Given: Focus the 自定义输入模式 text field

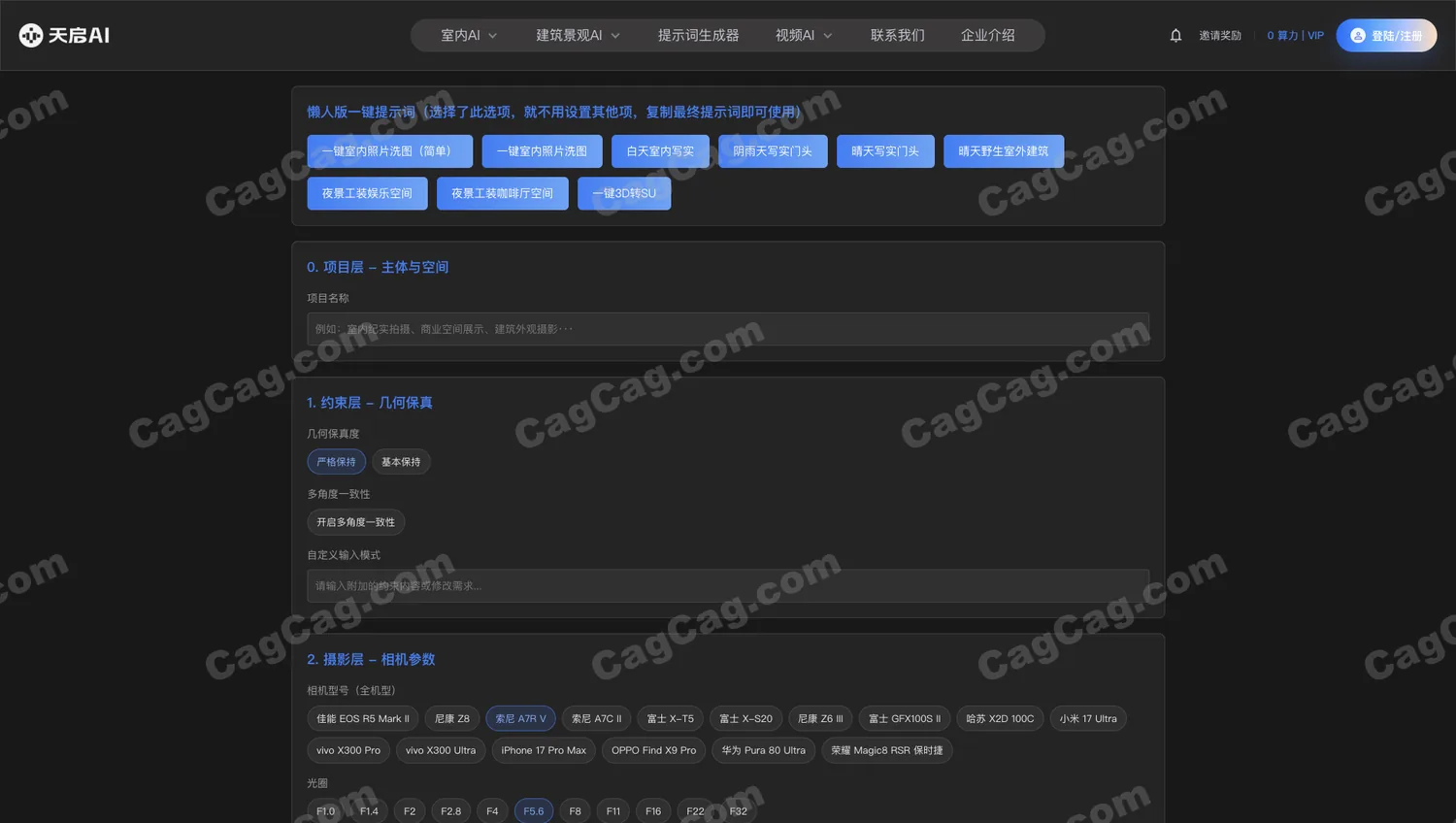Looking at the screenshot, I should (728, 585).
